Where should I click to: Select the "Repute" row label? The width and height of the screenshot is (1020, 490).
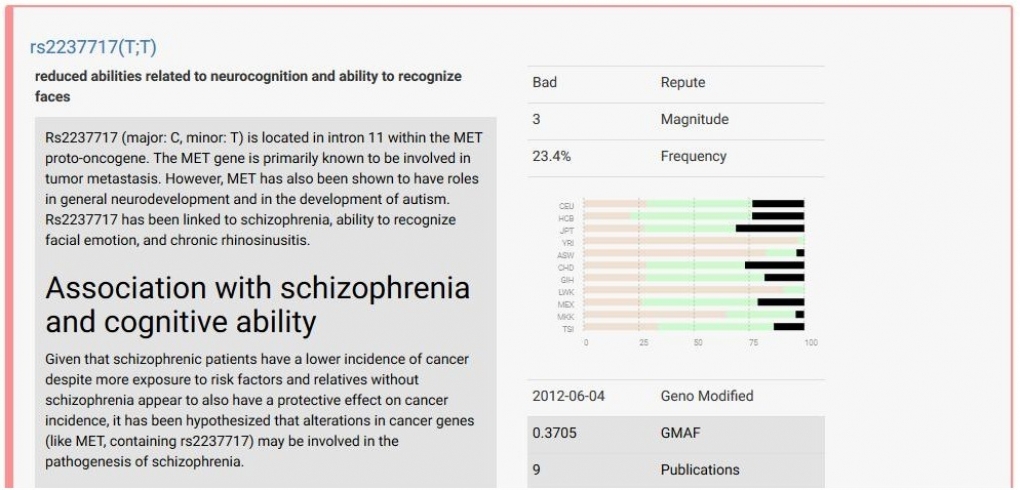point(682,82)
